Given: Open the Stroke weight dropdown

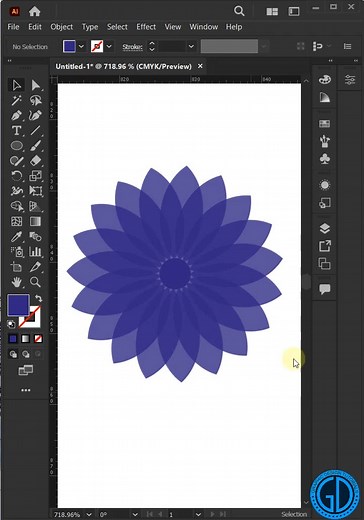Looking at the screenshot, I should 191,46.
